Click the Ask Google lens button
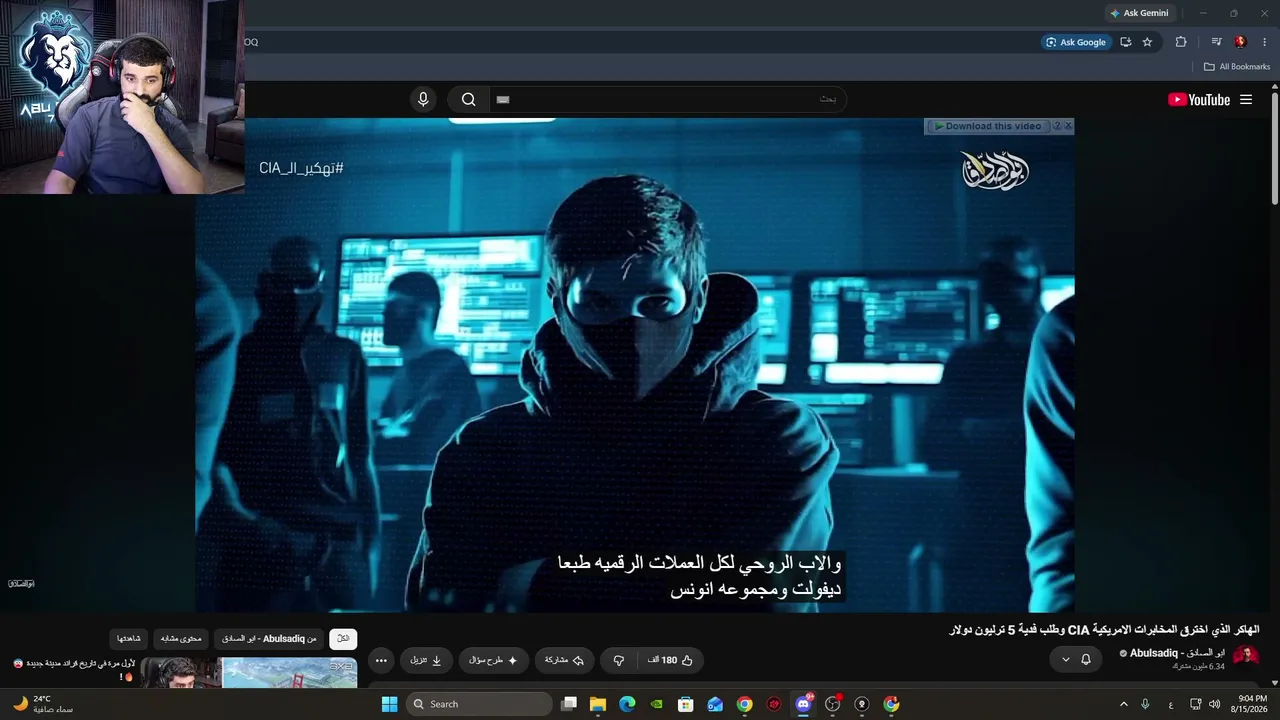 (1075, 42)
